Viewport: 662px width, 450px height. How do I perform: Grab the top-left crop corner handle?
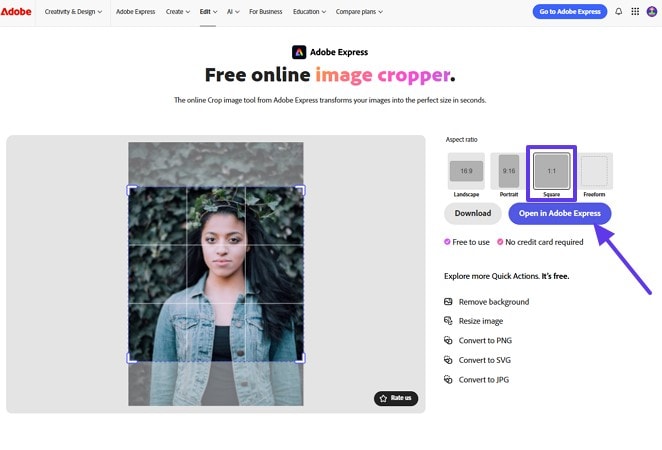pyautogui.click(x=131, y=190)
